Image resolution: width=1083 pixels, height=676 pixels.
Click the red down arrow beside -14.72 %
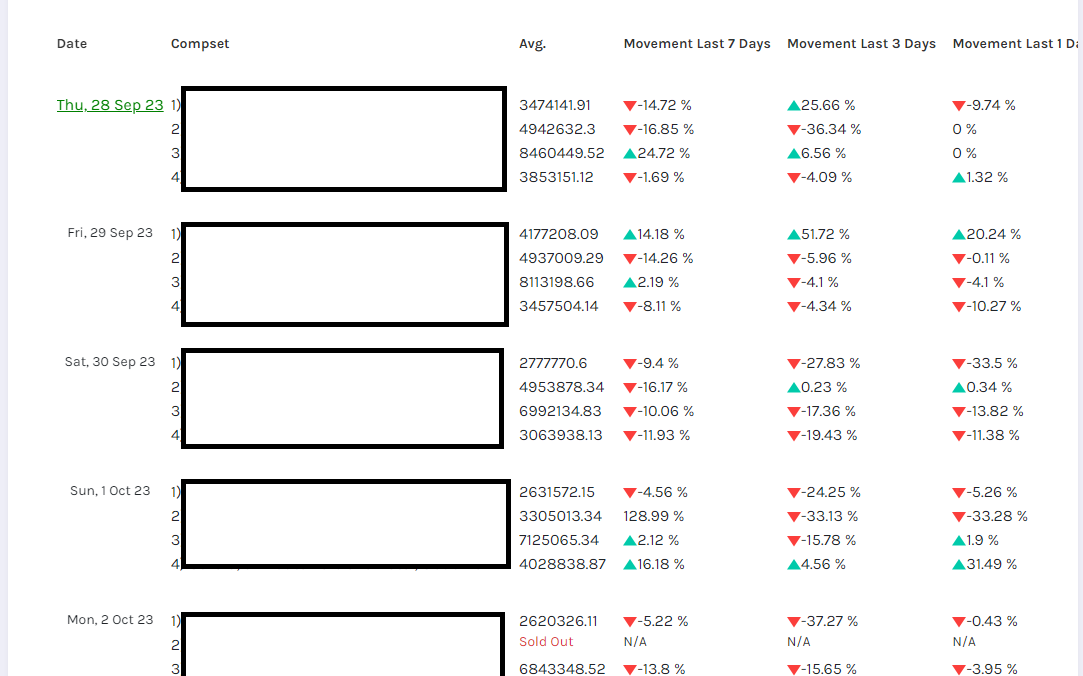tap(629, 106)
